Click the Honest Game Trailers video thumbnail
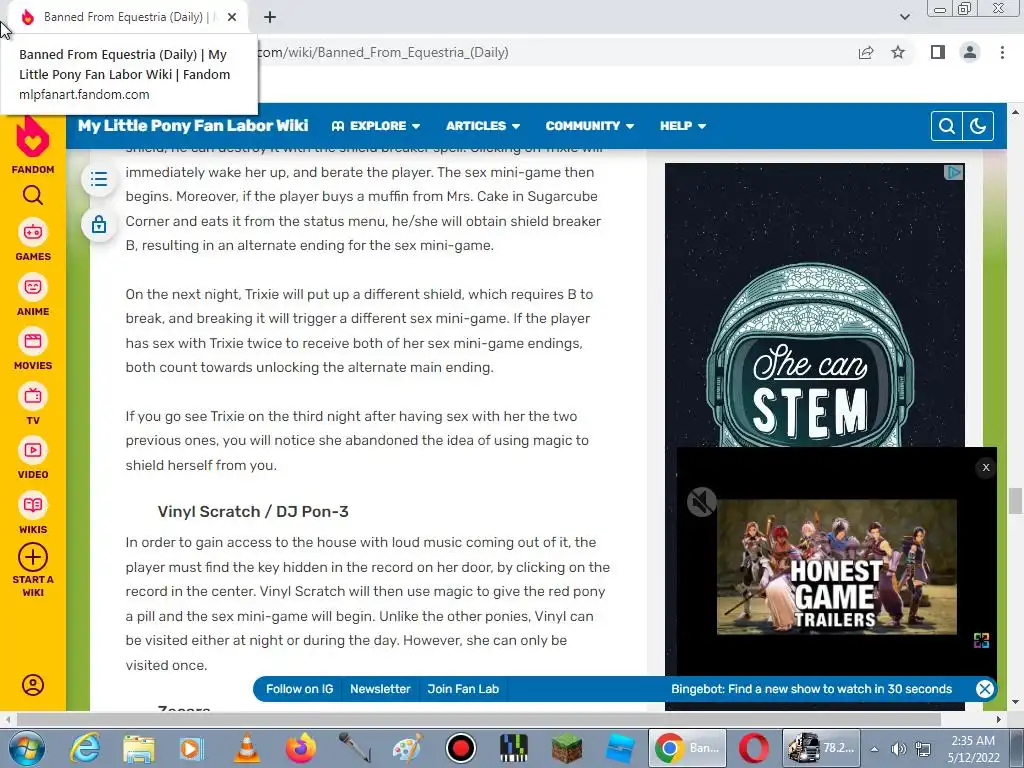 tap(837, 567)
